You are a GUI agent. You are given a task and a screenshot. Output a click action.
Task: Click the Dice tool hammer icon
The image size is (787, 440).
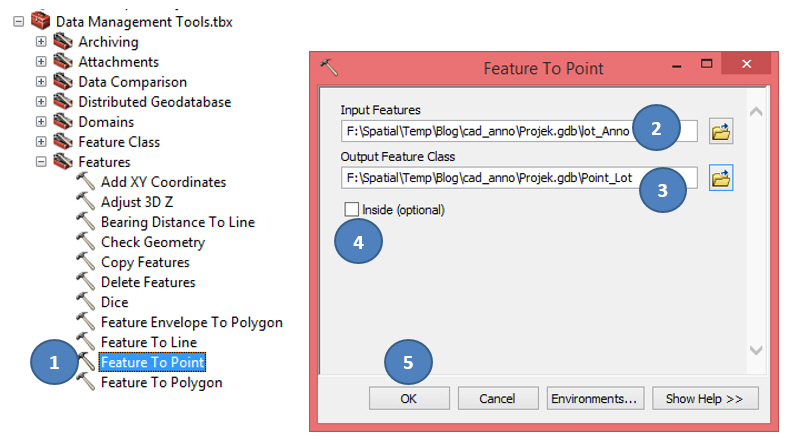(86, 302)
